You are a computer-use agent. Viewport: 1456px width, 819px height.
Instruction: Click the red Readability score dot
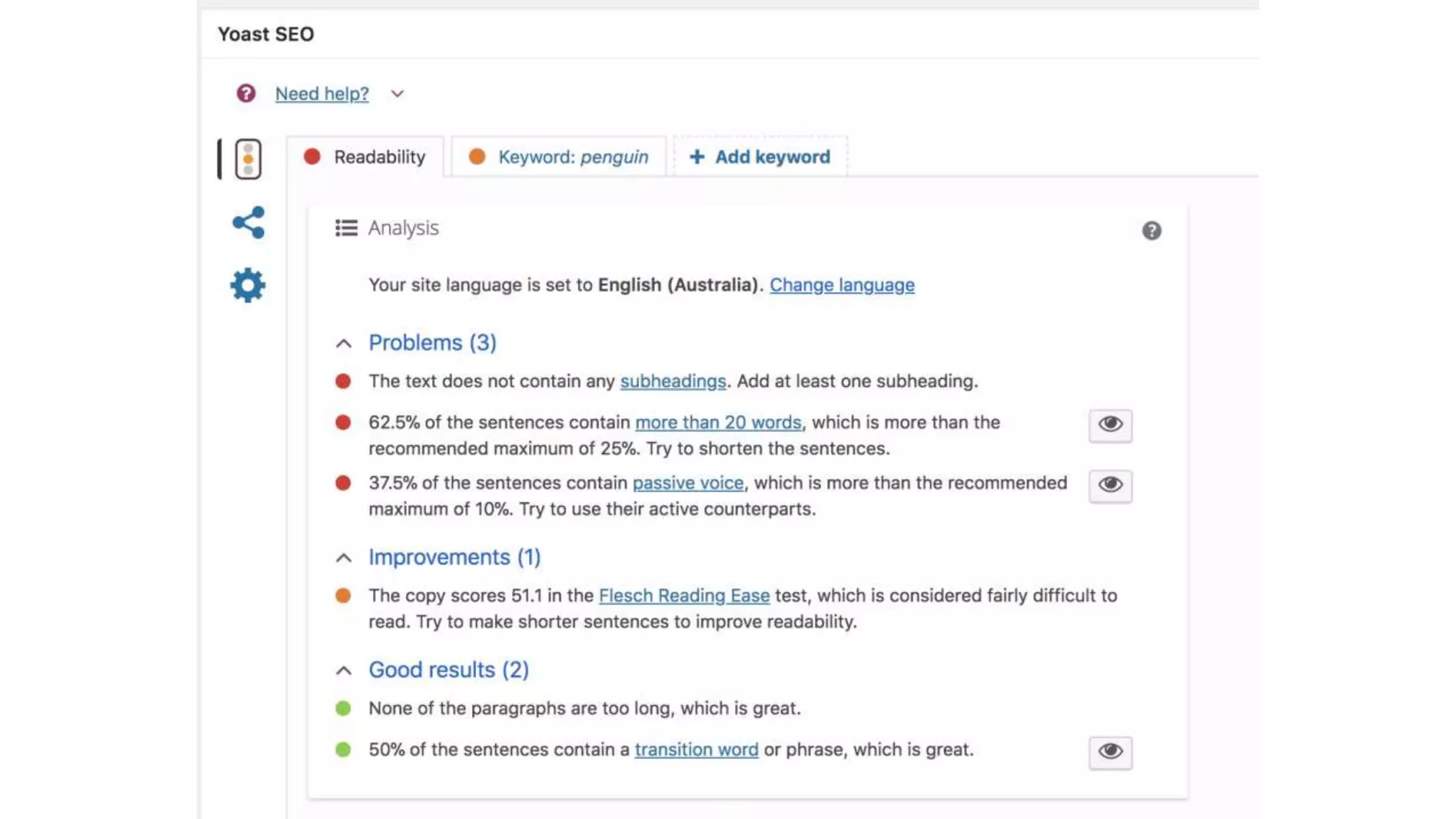(x=312, y=156)
